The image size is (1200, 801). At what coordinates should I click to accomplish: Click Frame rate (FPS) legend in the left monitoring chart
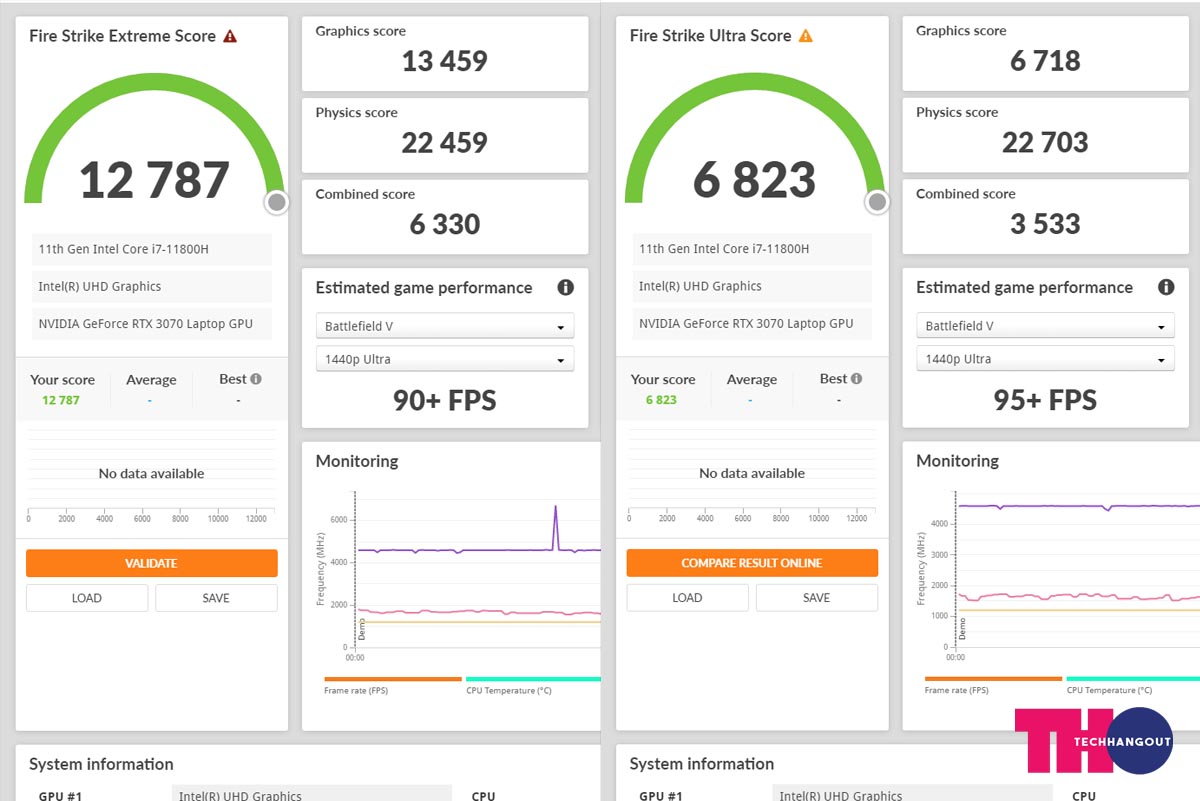pyautogui.click(x=393, y=685)
